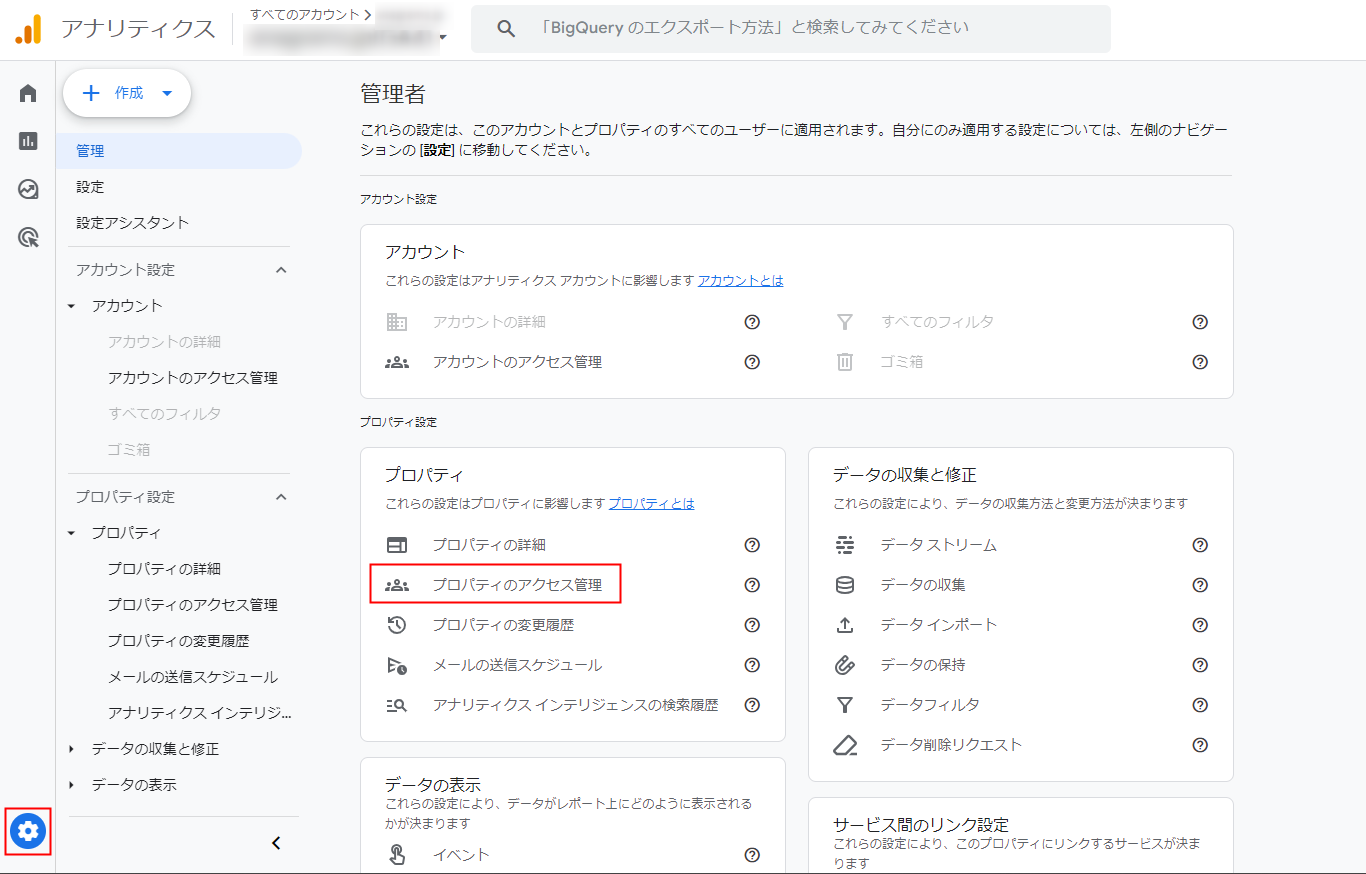Collapse the アカウント設定 sidebar section
Viewport: 1366px width, 874px height.
pyautogui.click(x=281, y=270)
